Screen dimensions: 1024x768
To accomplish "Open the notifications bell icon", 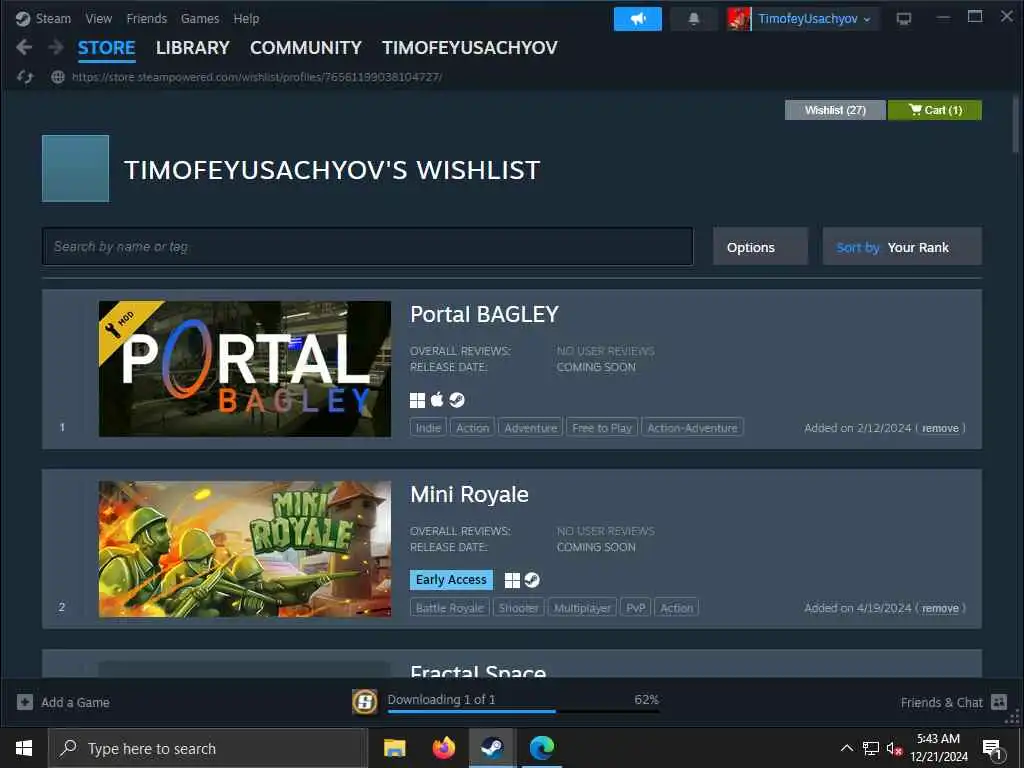I will [x=694, y=19].
